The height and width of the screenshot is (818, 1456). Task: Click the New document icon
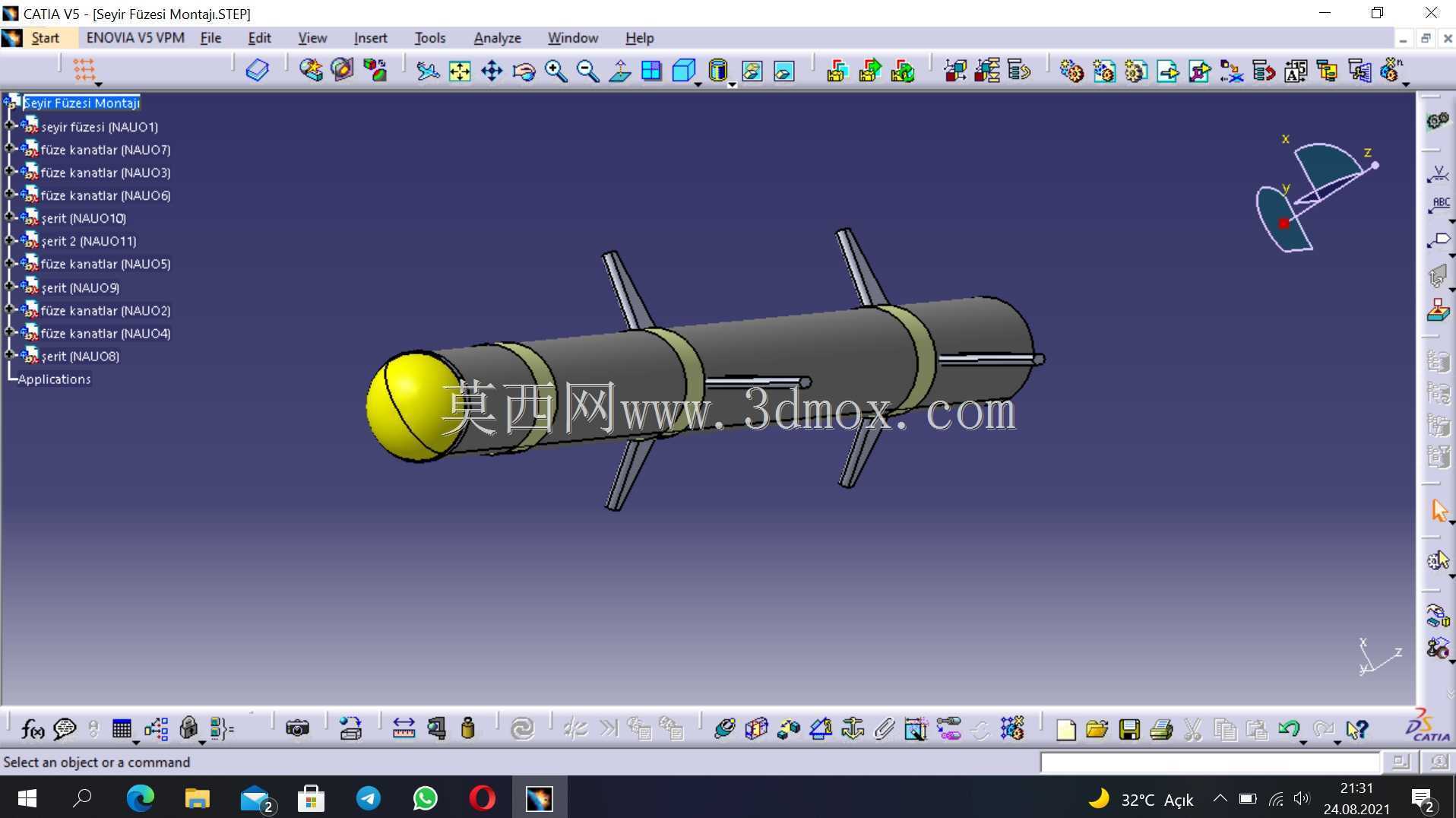pyautogui.click(x=1065, y=730)
